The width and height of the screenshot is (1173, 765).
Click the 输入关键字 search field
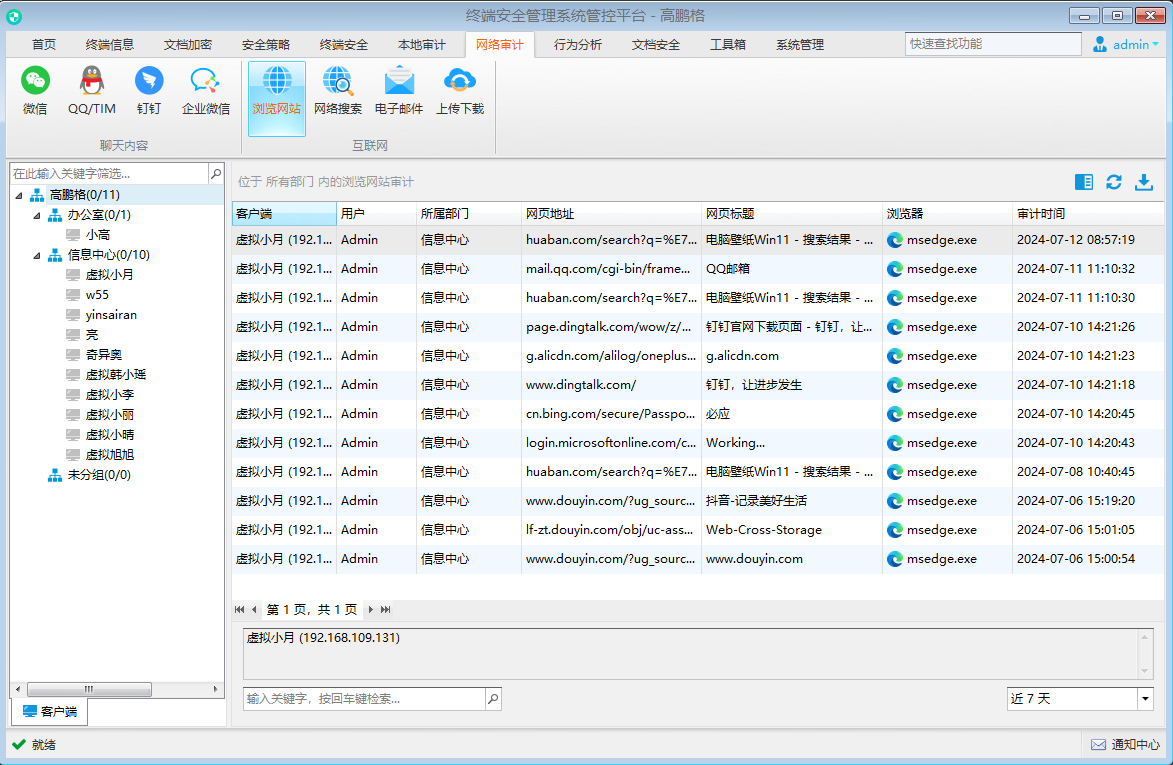[364, 698]
